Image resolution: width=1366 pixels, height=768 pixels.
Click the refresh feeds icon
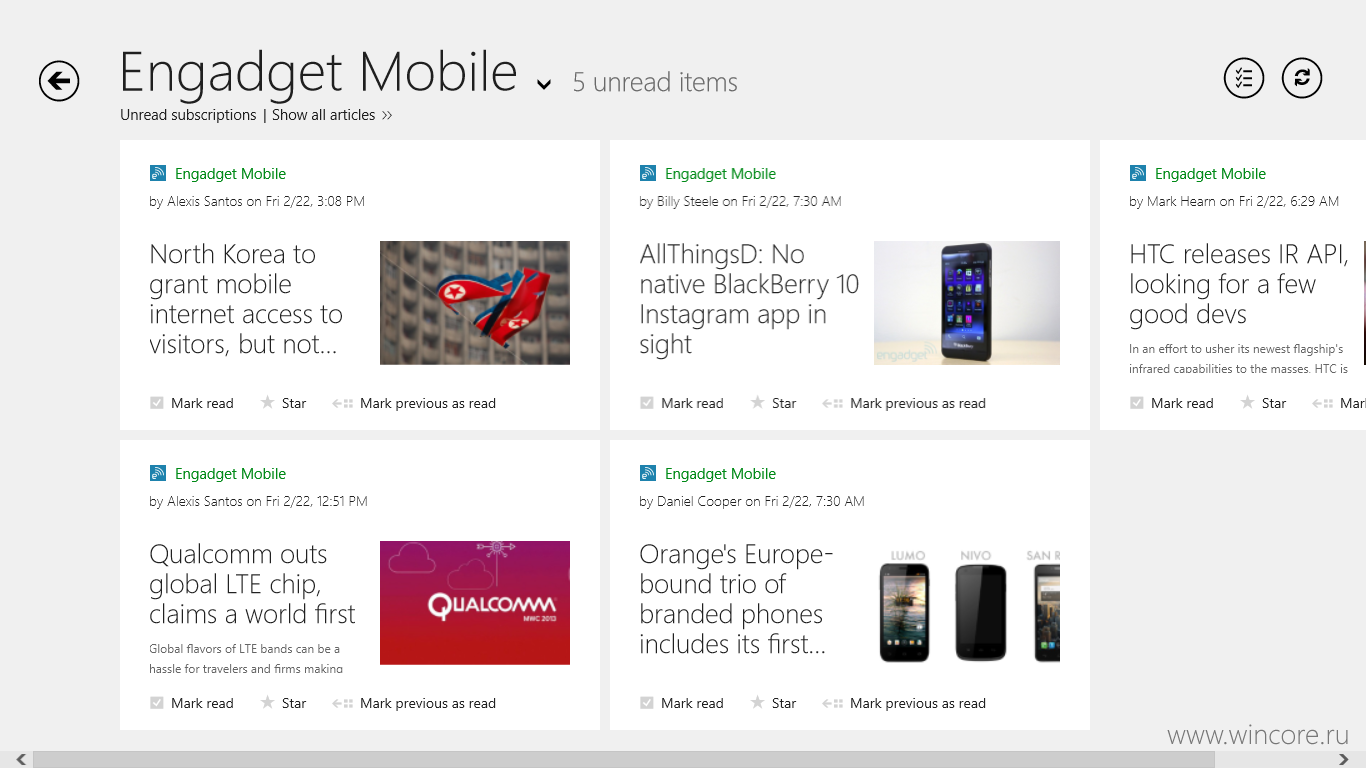coord(1302,78)
